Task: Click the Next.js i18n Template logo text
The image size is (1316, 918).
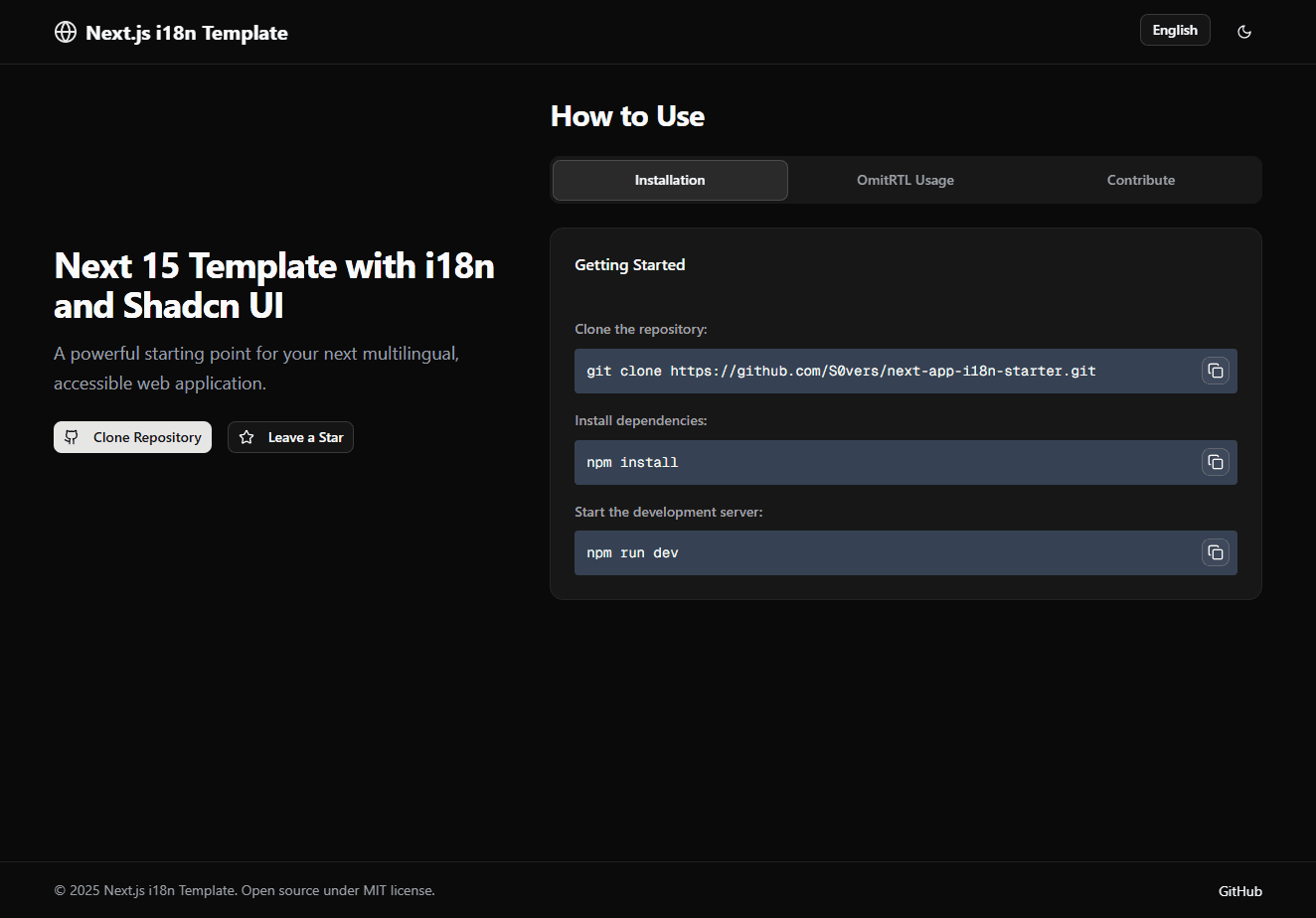Action: (186, 32)
